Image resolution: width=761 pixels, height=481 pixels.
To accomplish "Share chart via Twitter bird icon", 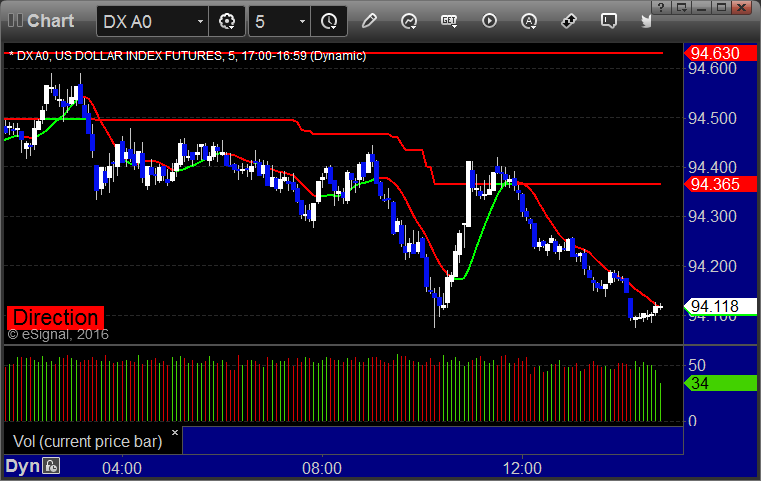I will [646, 21].
